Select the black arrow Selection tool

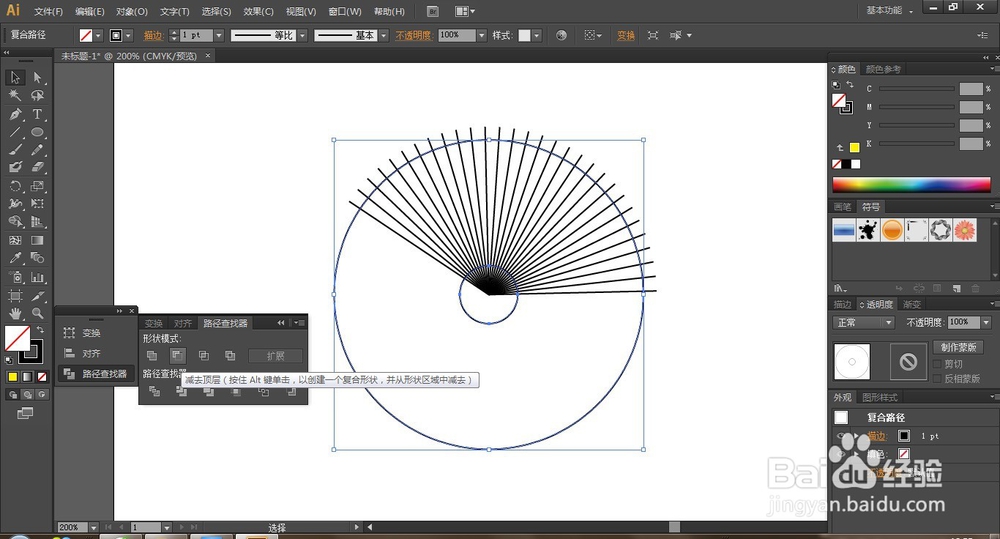coord(15,77)
